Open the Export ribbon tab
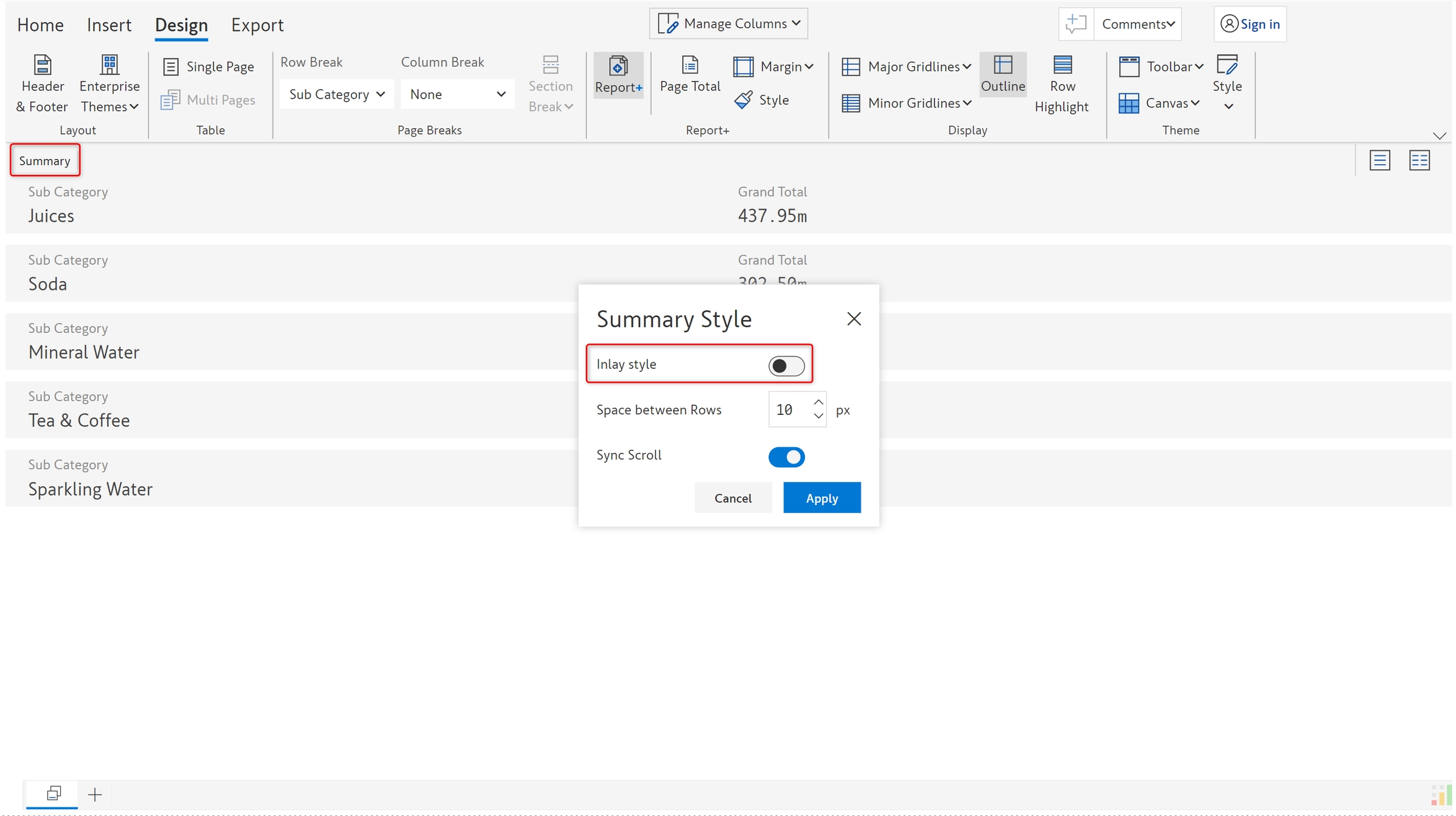 (257, 25)
